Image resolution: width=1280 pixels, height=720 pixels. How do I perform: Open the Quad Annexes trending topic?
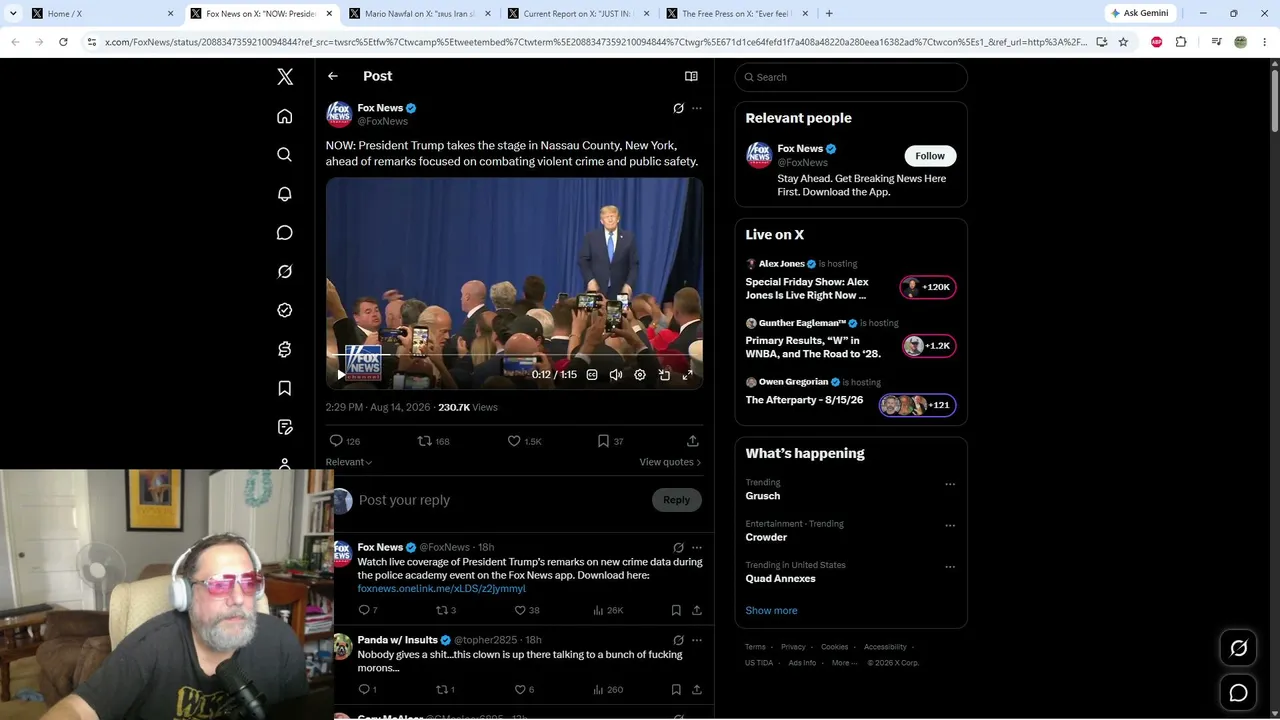pyautogui.click(x=780, y=579)
